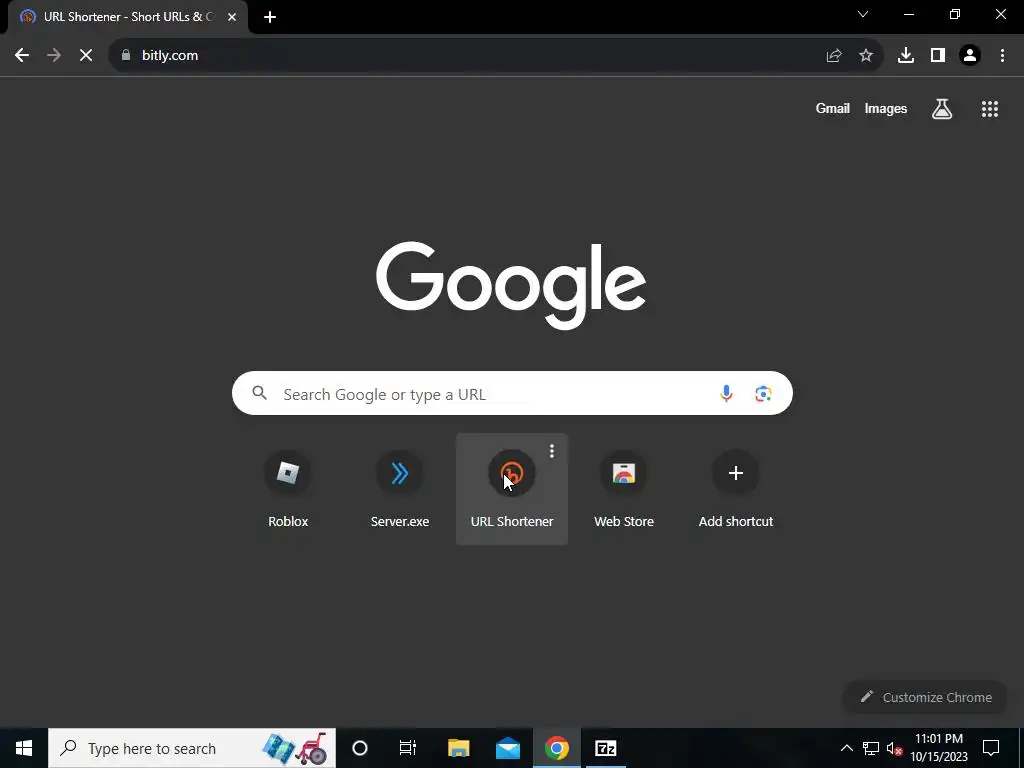Open Chrome downloads icon
This screenshot has width=1024, height=768.
point(906,56)
